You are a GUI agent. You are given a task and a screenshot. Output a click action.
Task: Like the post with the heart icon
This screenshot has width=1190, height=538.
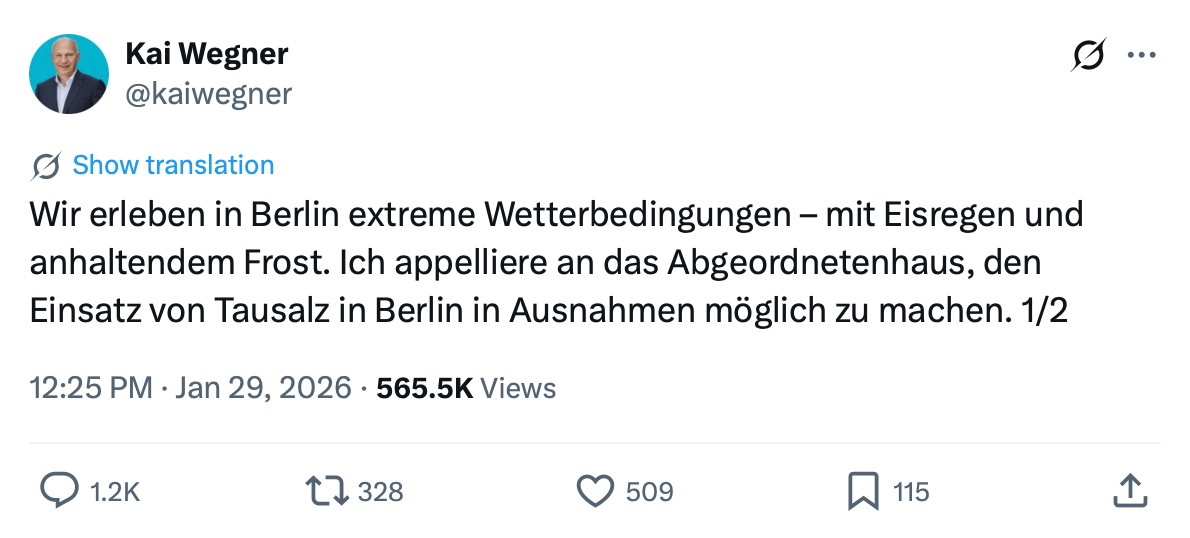click(x=595, y=491)
